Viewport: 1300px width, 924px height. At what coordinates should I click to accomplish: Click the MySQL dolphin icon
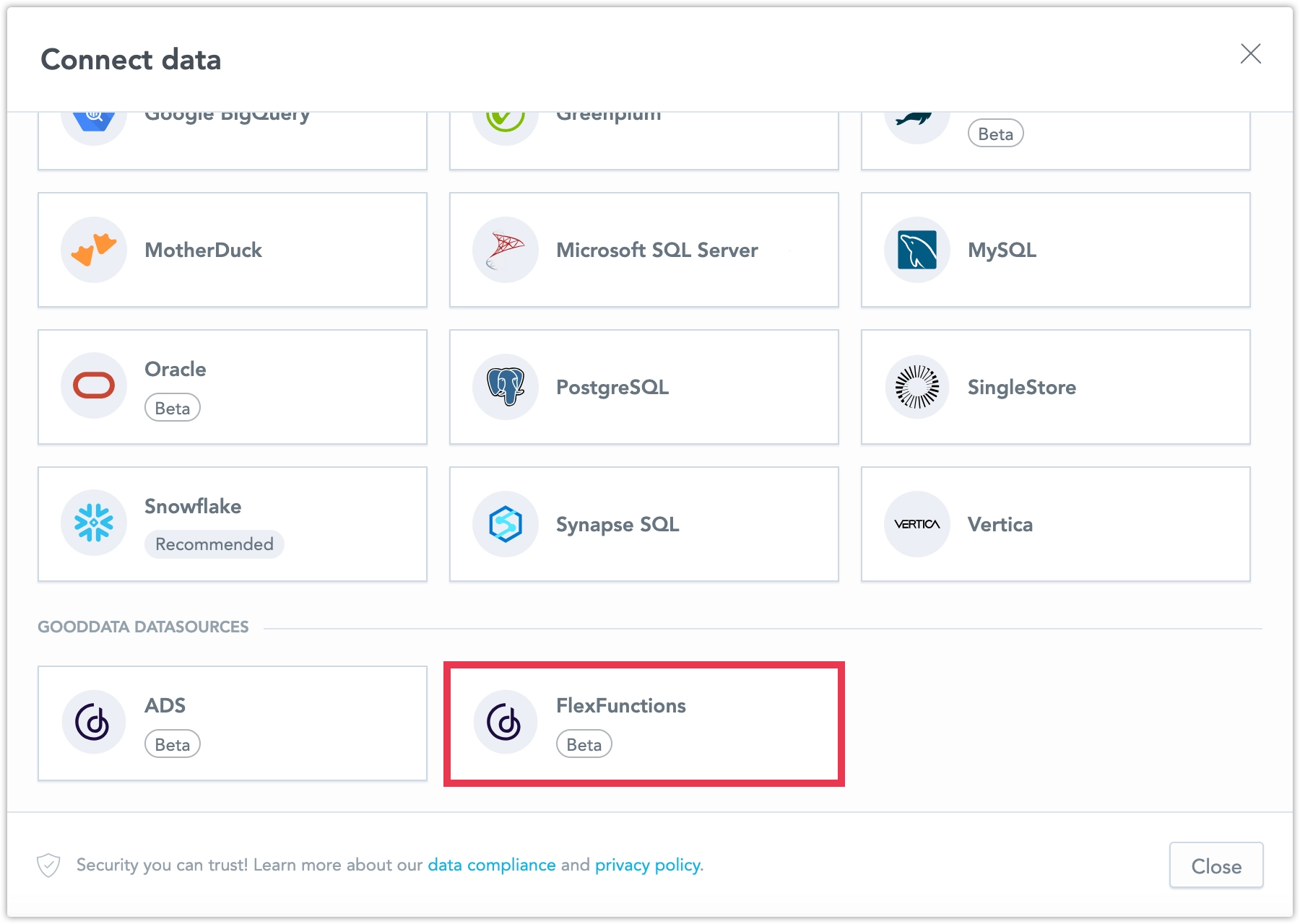[917, 250]
